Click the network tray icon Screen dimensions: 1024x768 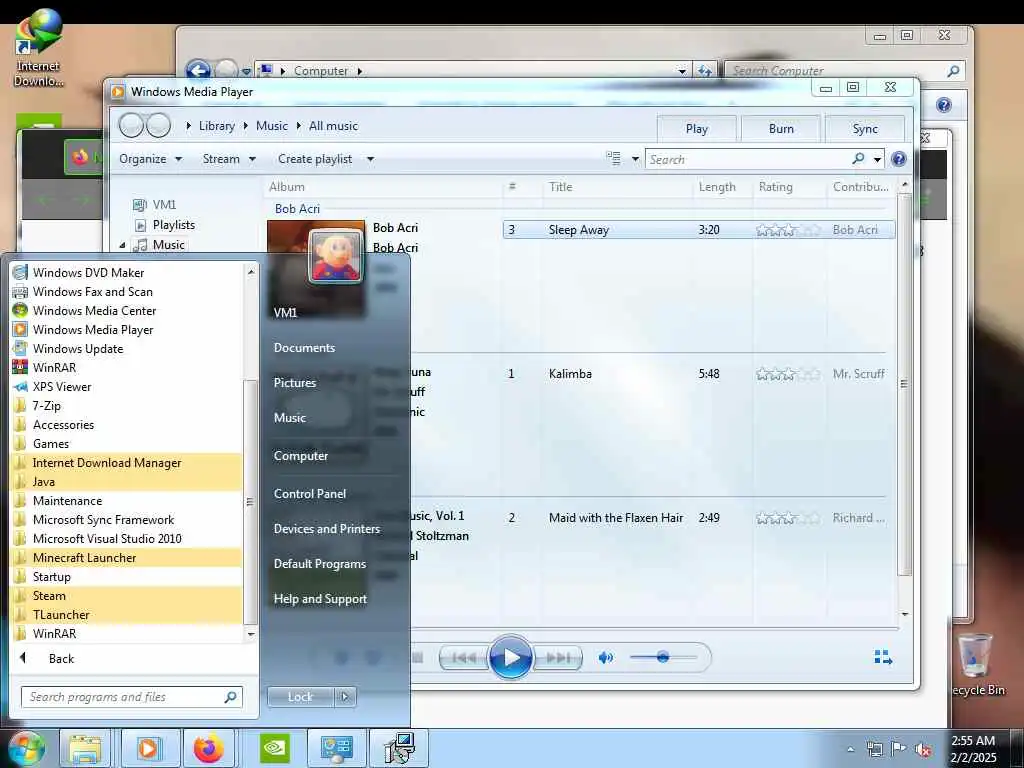pos(874,749)
